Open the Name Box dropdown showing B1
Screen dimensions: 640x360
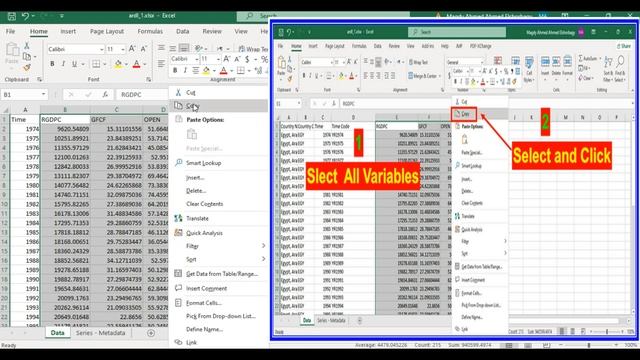click(43, 95)
